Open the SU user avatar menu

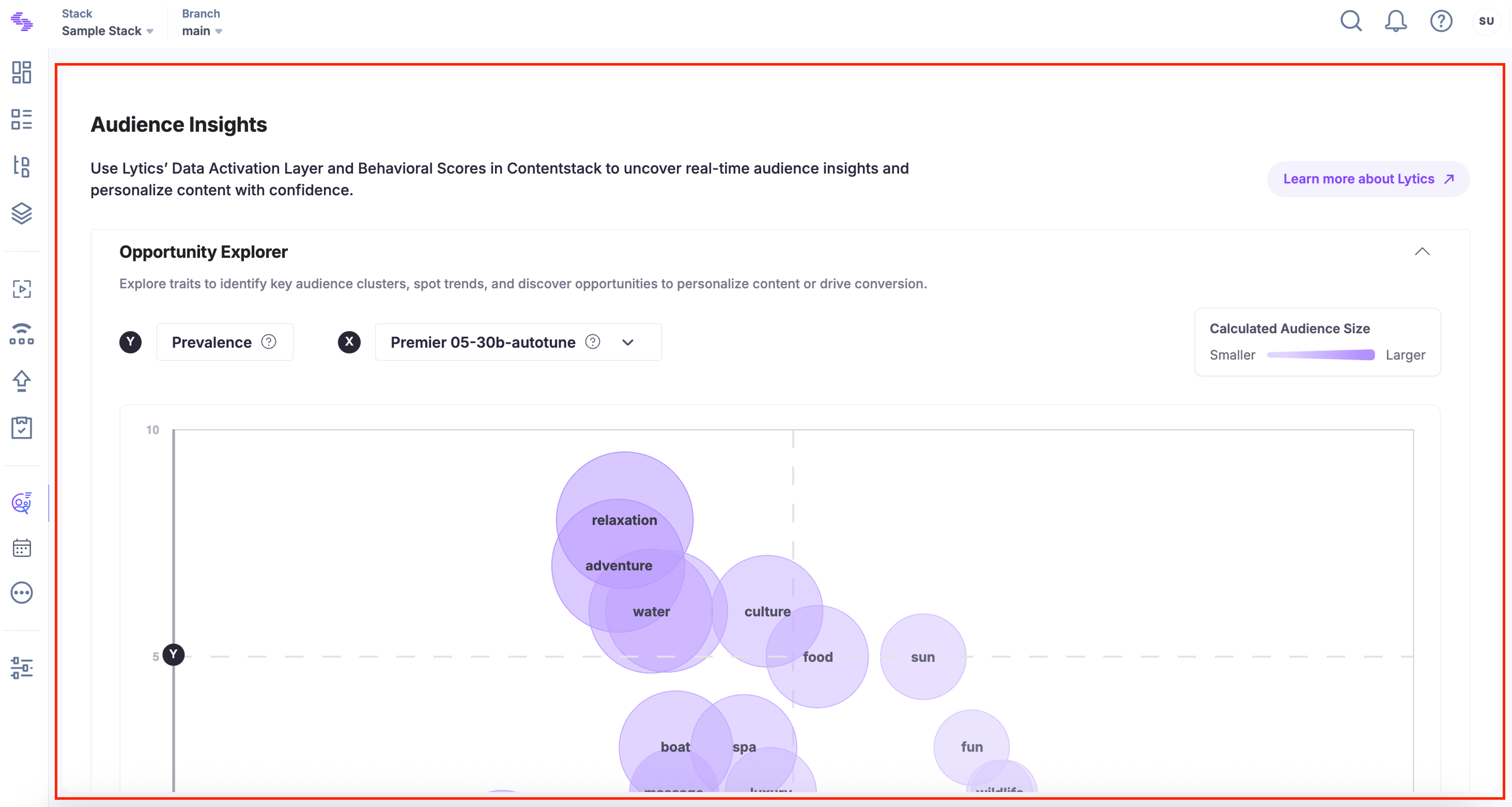tap(1486, 21)
